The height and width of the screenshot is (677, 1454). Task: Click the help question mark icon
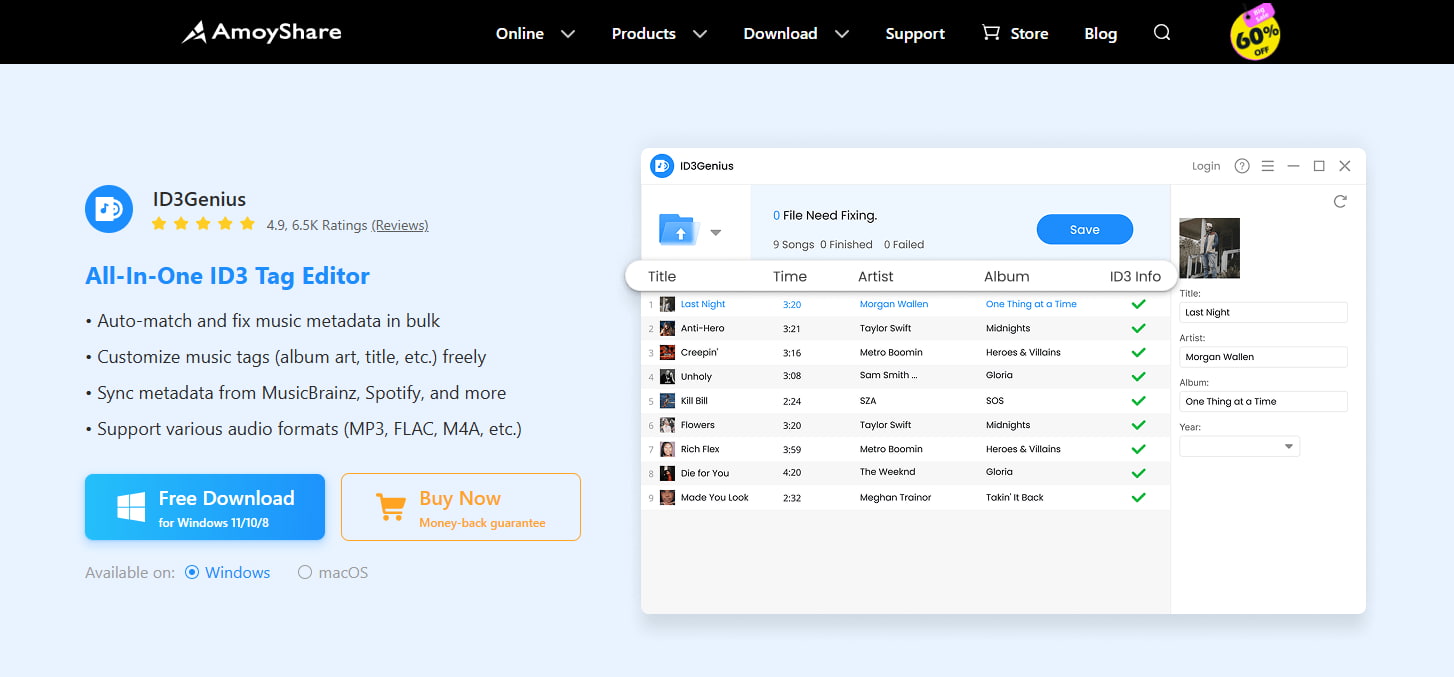(1242, 166)
